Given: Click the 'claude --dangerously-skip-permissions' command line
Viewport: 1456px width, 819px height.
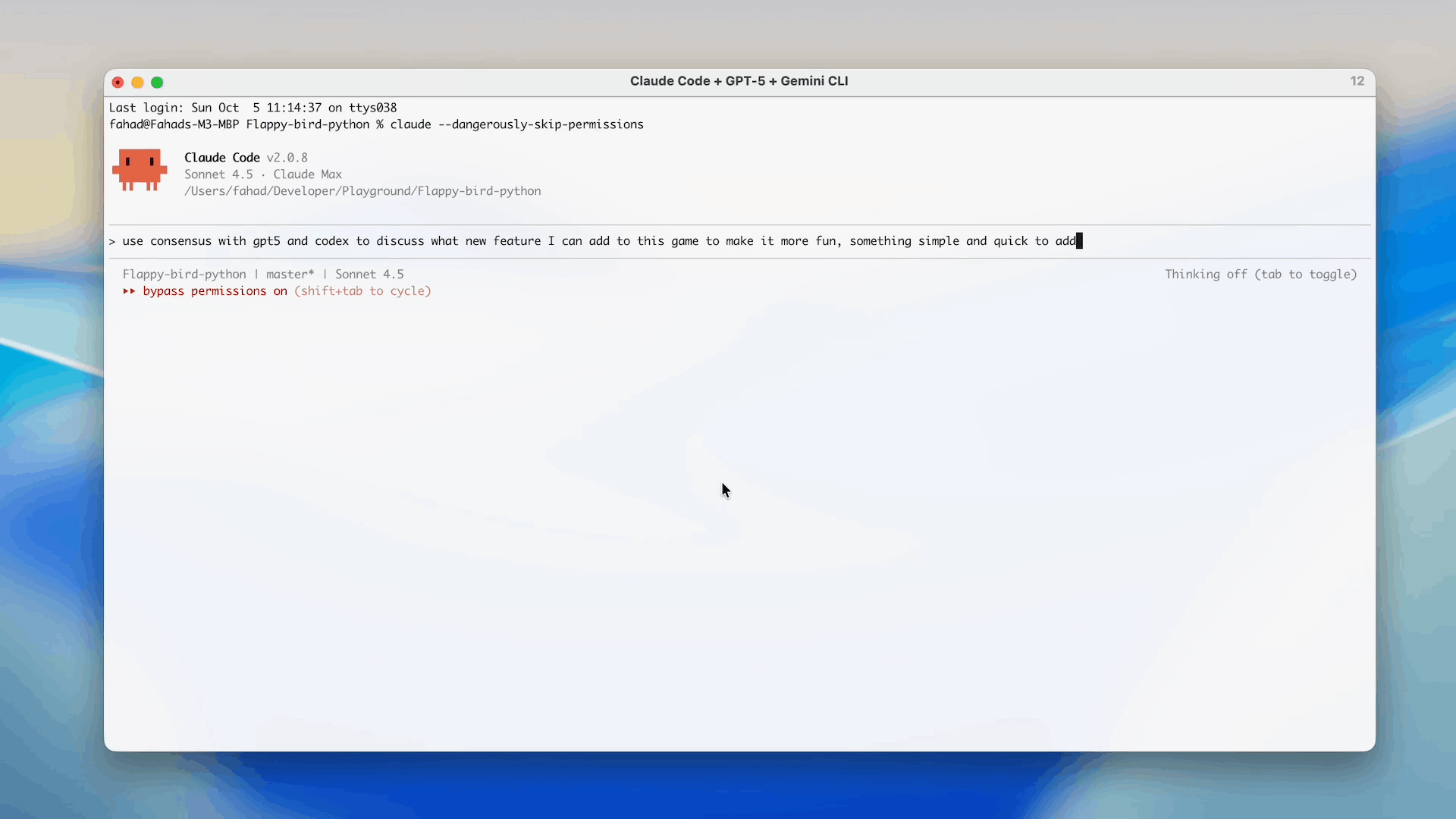Looking at the screenshot, I should coord(516,124).
